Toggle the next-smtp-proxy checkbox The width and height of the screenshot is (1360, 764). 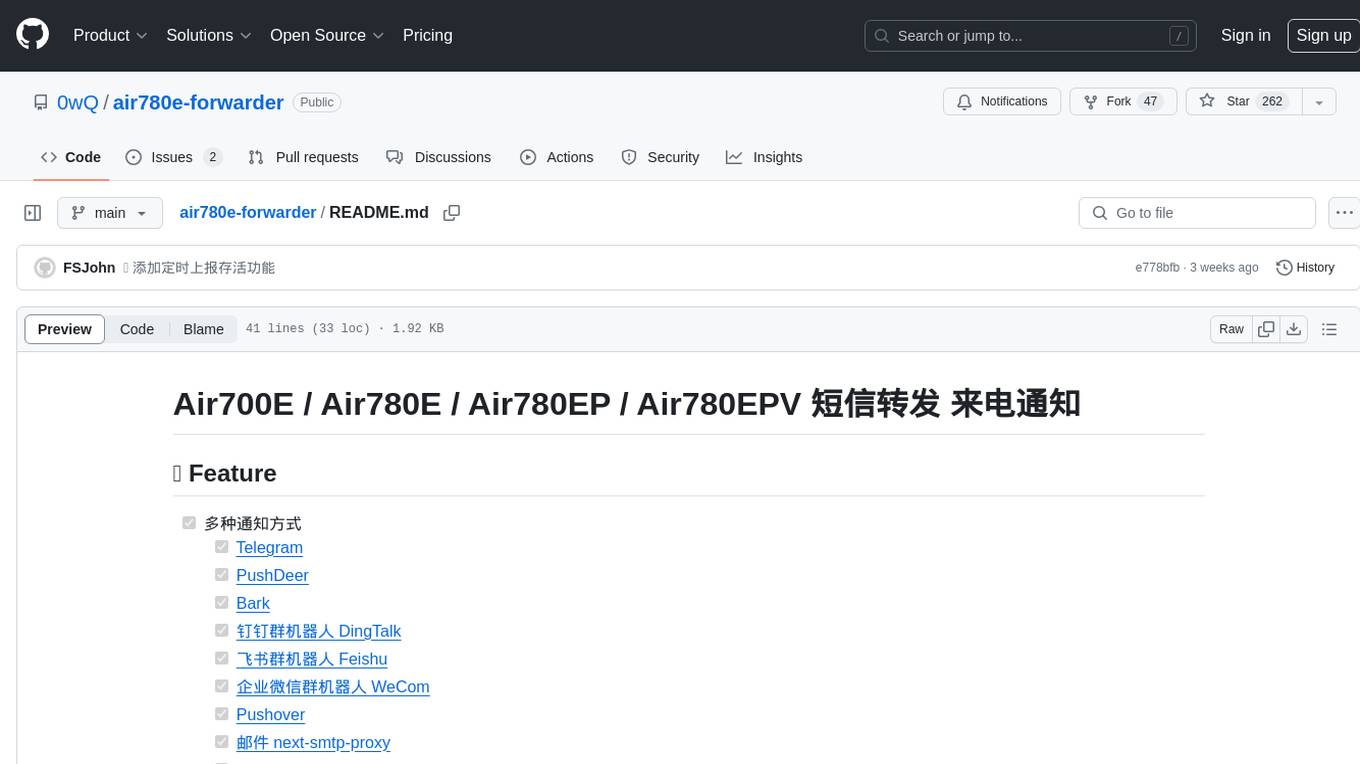222,742
